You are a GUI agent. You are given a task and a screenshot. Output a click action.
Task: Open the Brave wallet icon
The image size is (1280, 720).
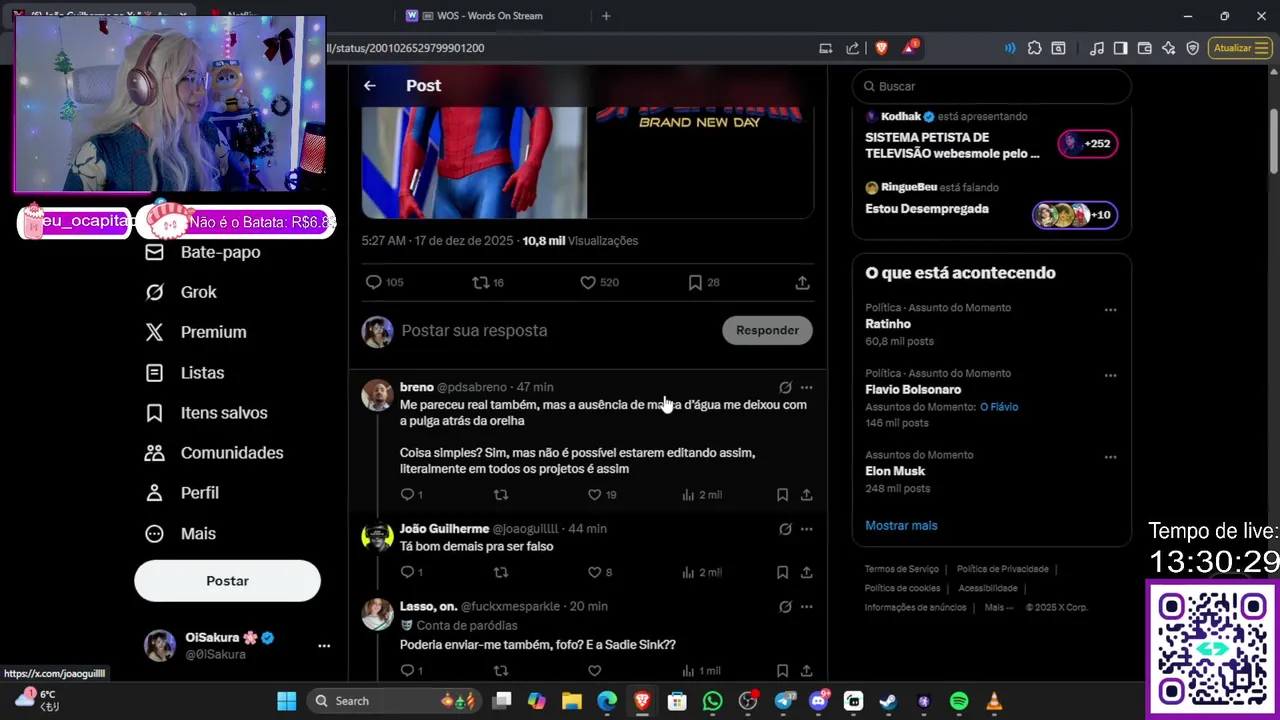[1144, 48]
